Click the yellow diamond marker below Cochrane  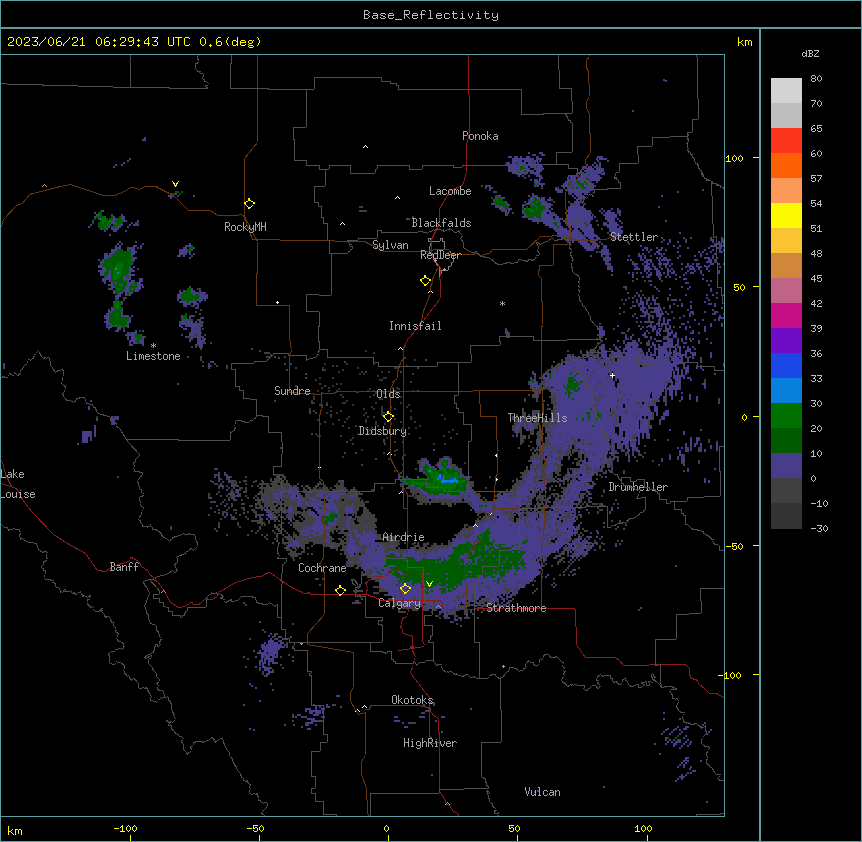(x=340, y=591)
